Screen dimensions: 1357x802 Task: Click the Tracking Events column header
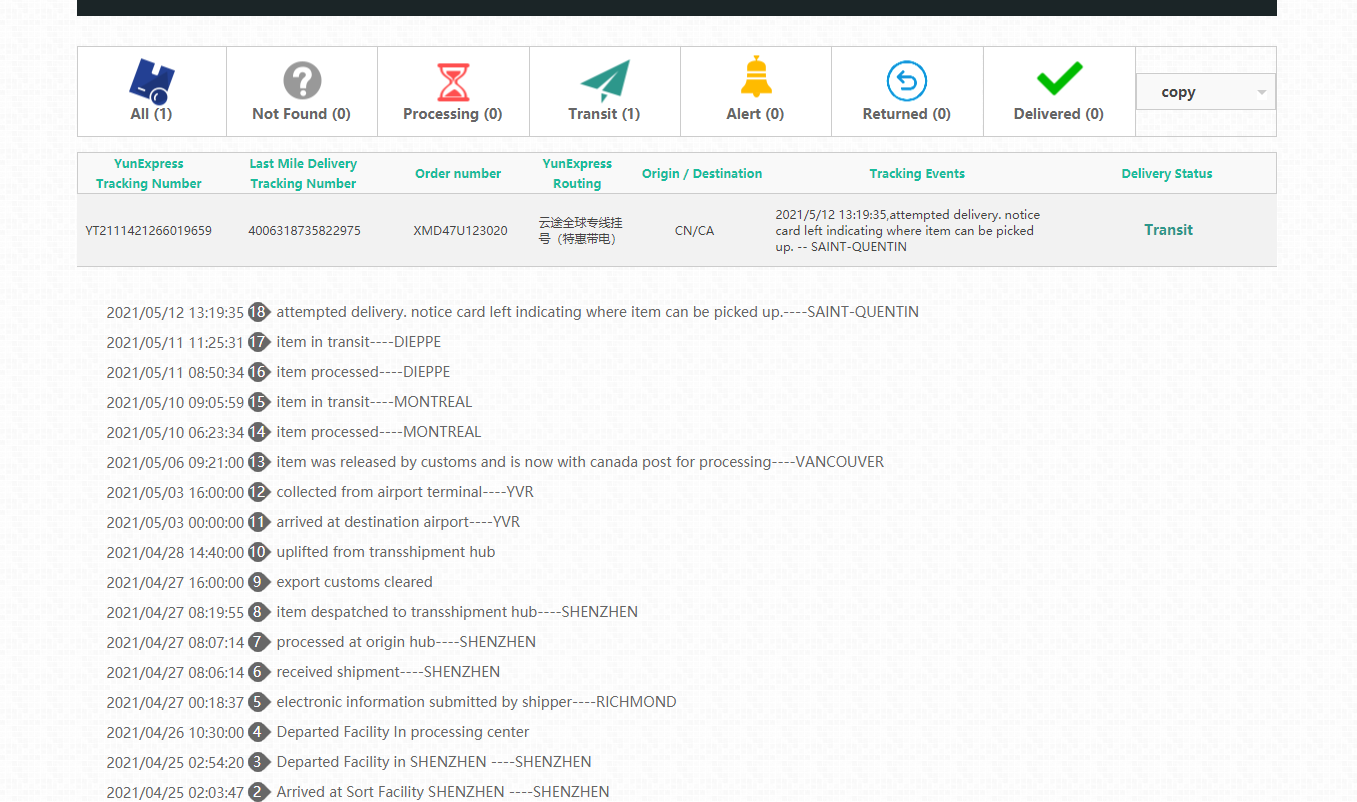917,173
